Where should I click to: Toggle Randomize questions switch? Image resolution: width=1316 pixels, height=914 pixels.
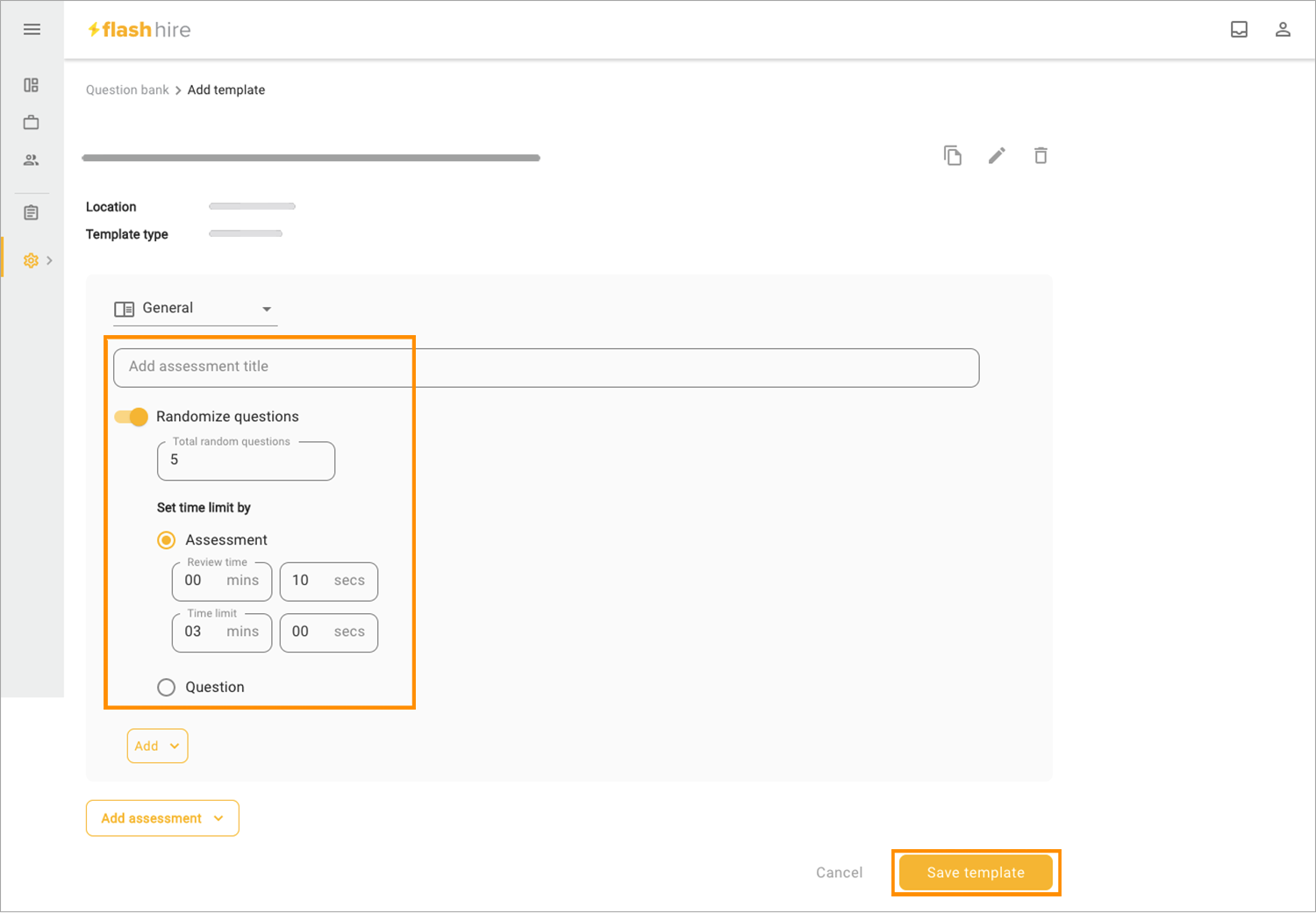(x=132, y=417)
